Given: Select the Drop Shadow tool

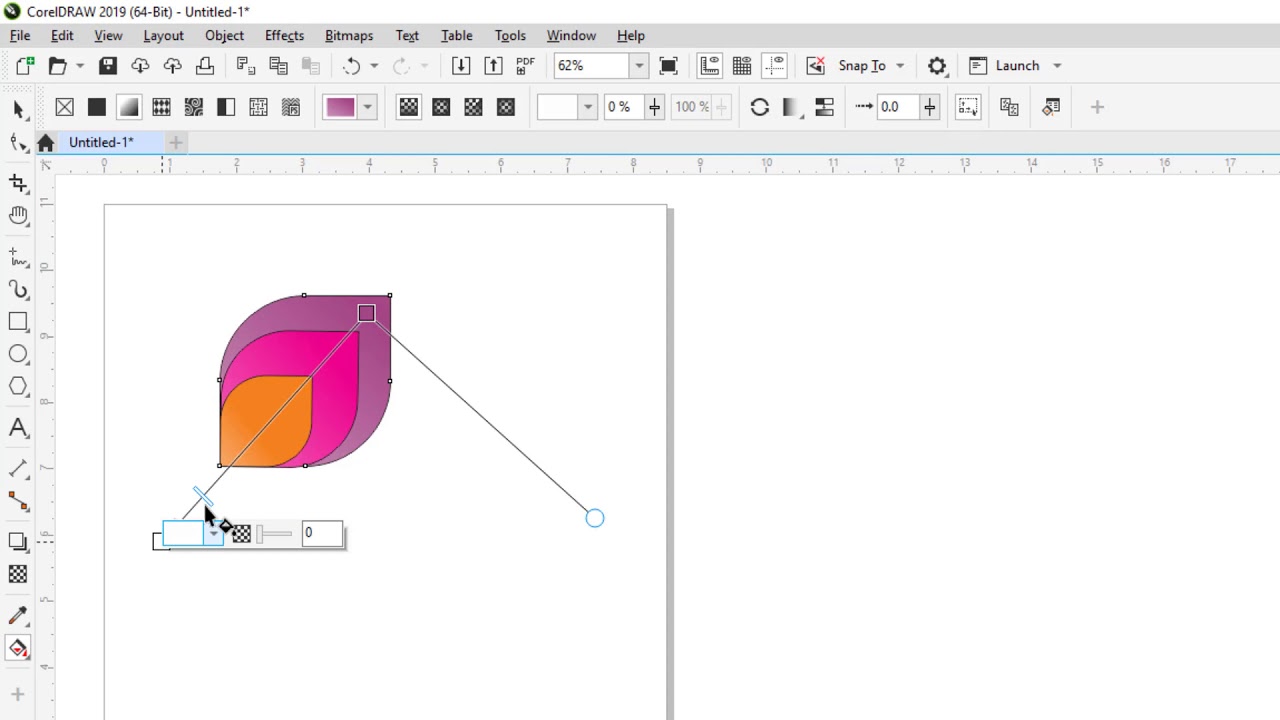Looking at the screenshot, I should pos(18,542).
